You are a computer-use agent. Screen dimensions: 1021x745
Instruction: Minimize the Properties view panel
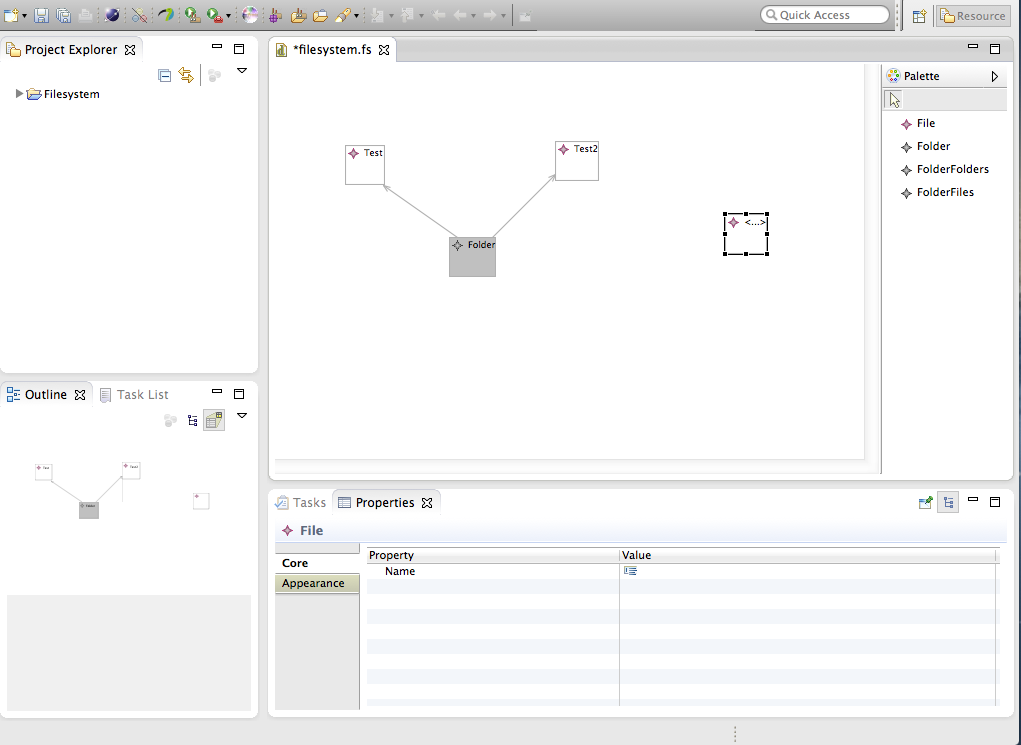(x=973, y=499)
